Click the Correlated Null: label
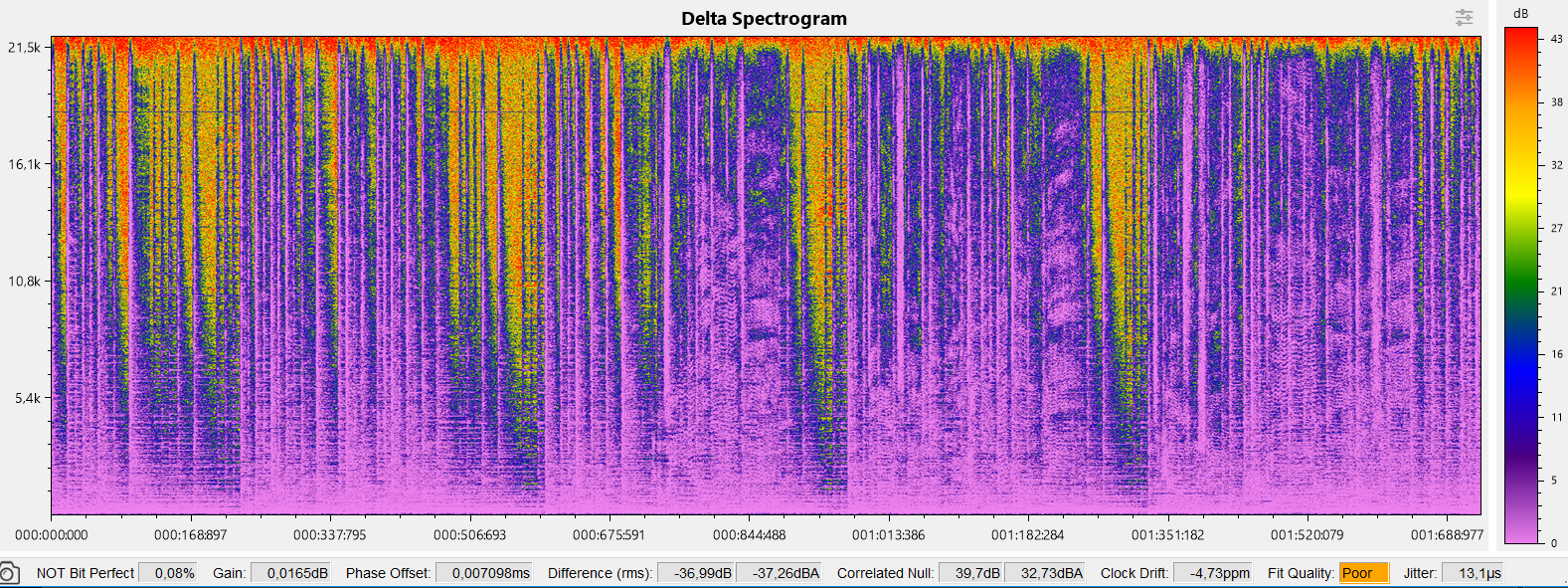Viewport: 1568px width, 588px height. (x=886, y=573)
